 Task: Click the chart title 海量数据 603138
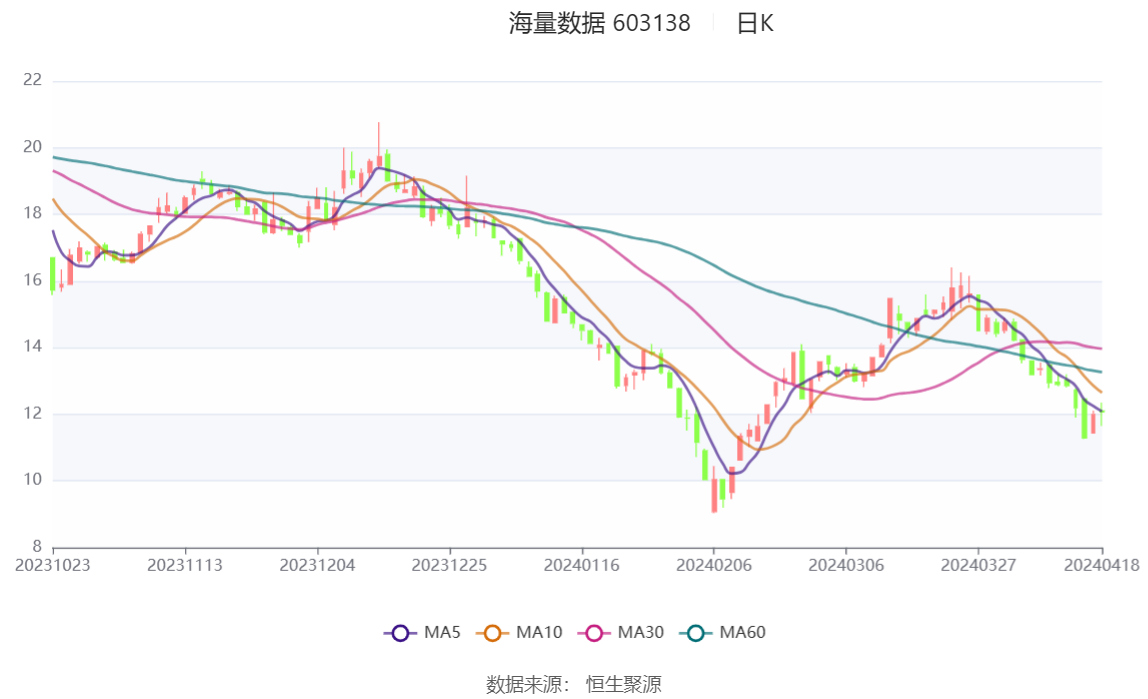(599, 24)
